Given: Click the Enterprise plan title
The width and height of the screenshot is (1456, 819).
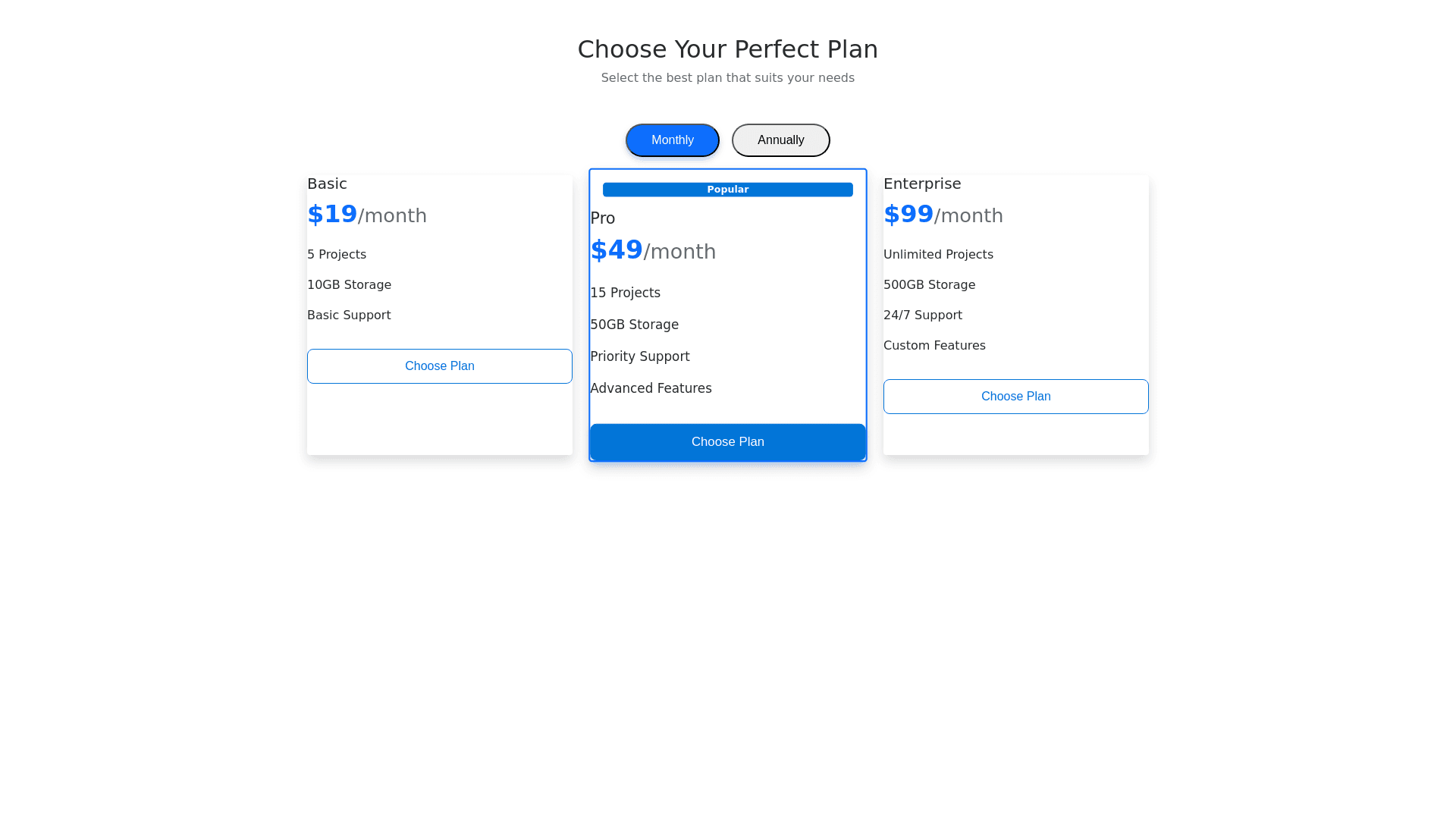Looking at the screenshot, I should pyautogui.click(x=921, y=184).
